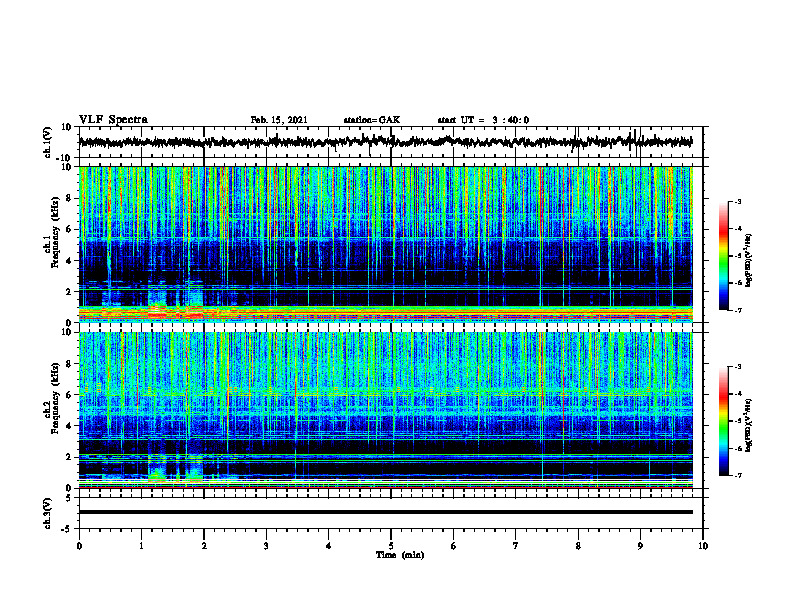Select the "start UT = 3 : 40: 0" text

(483, 120)
